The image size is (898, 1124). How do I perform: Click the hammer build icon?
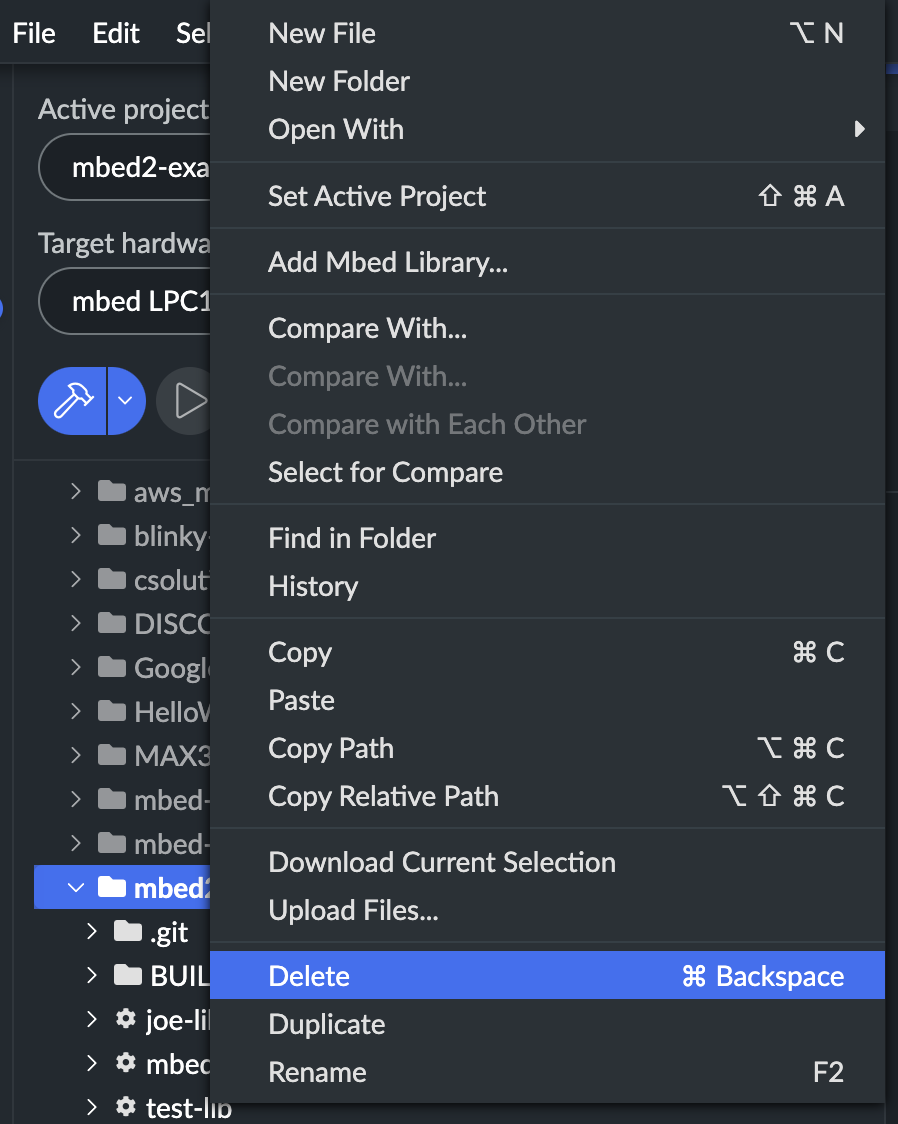point(72,401)
